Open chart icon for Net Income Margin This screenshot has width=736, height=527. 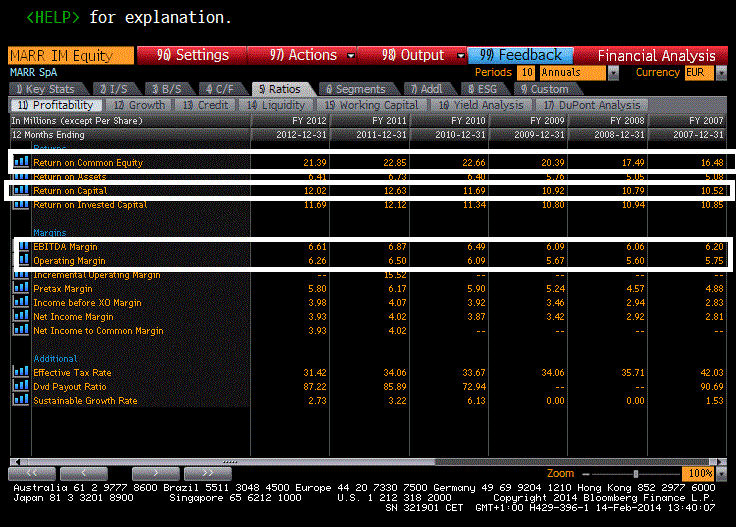coord(21,316)
